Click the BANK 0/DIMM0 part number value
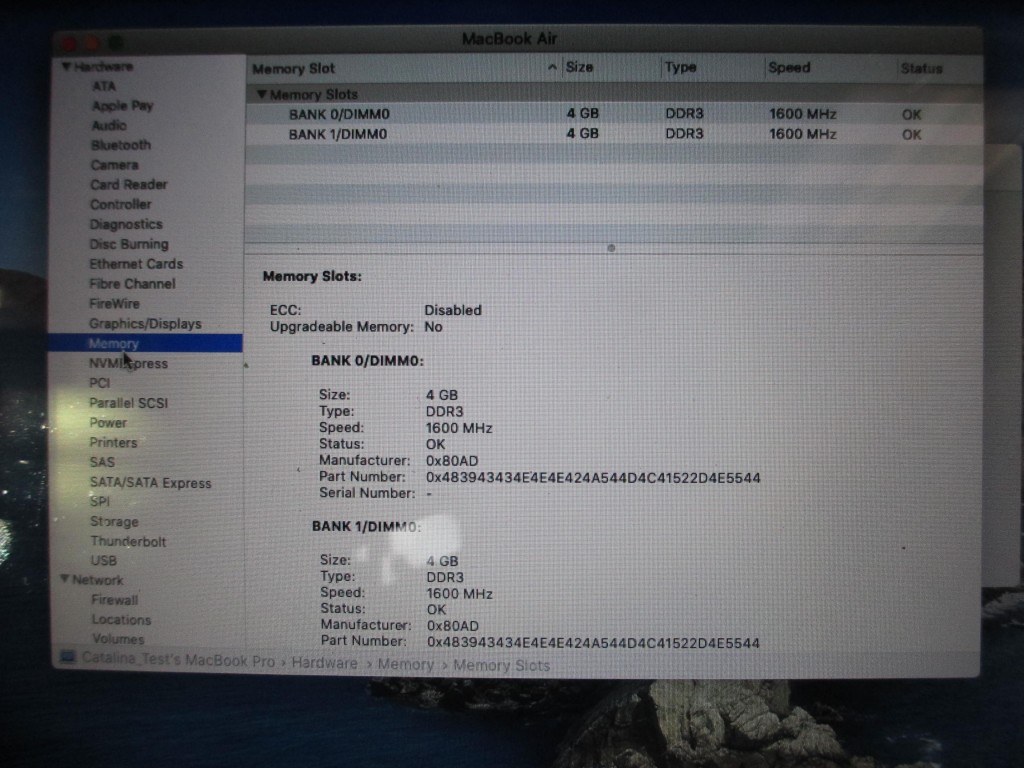Viewport: 1024px width, 768px height. click(593, 478)
